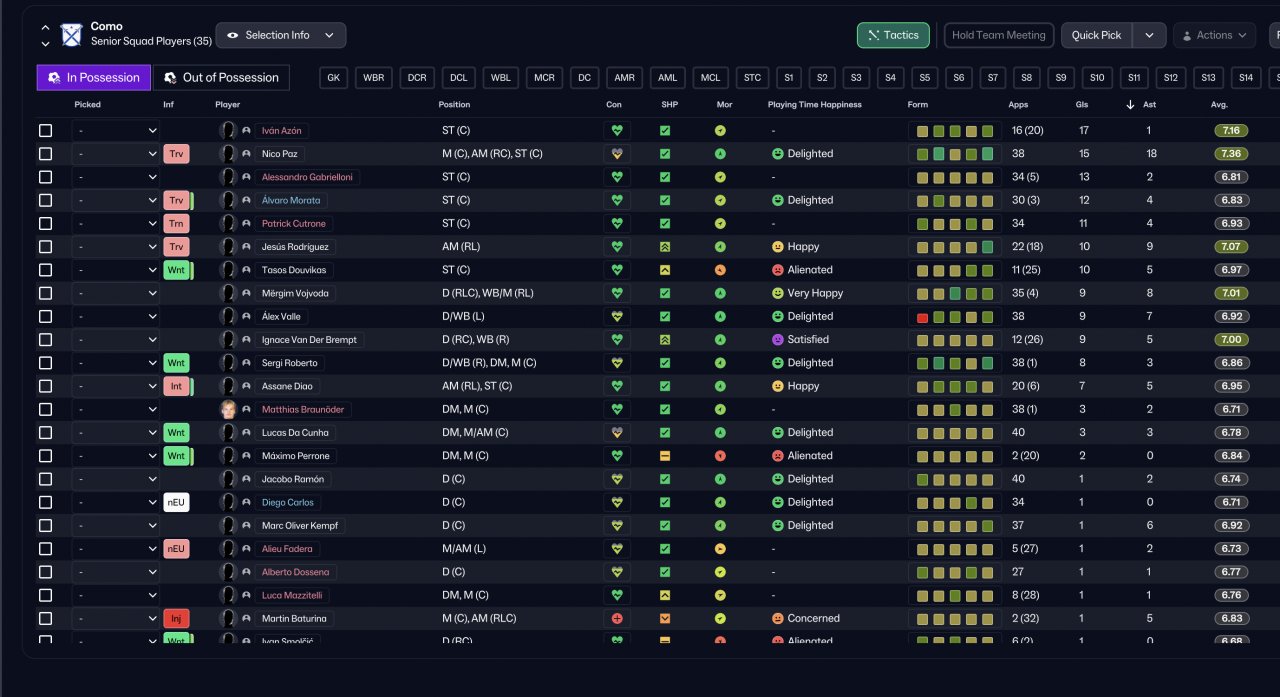Screen dimensions: 1280x697
Task: Switch to the Out of Possession tab
Action: [x=221, y=78]
